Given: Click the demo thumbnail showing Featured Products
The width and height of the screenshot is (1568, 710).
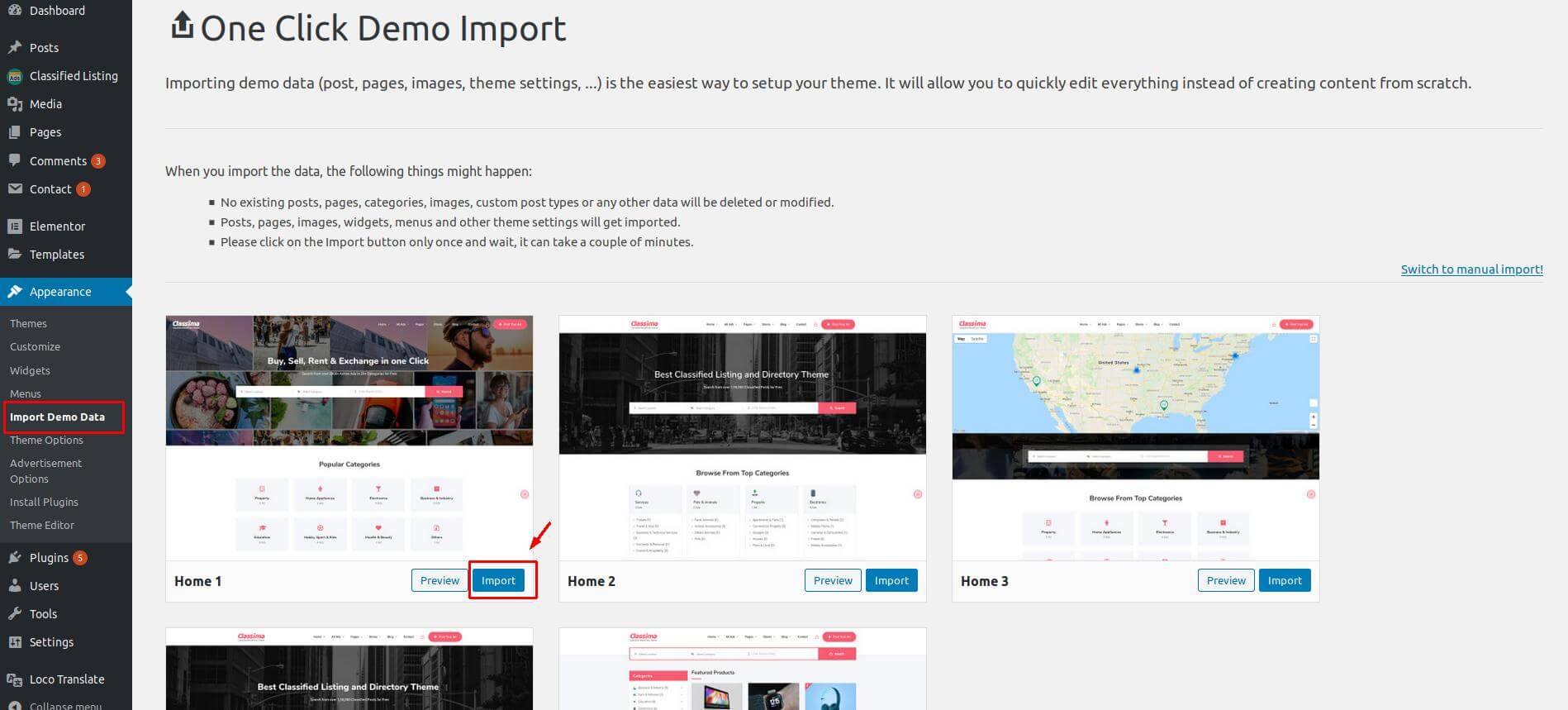Looking at the screenshot, I should tap(743, 669).
